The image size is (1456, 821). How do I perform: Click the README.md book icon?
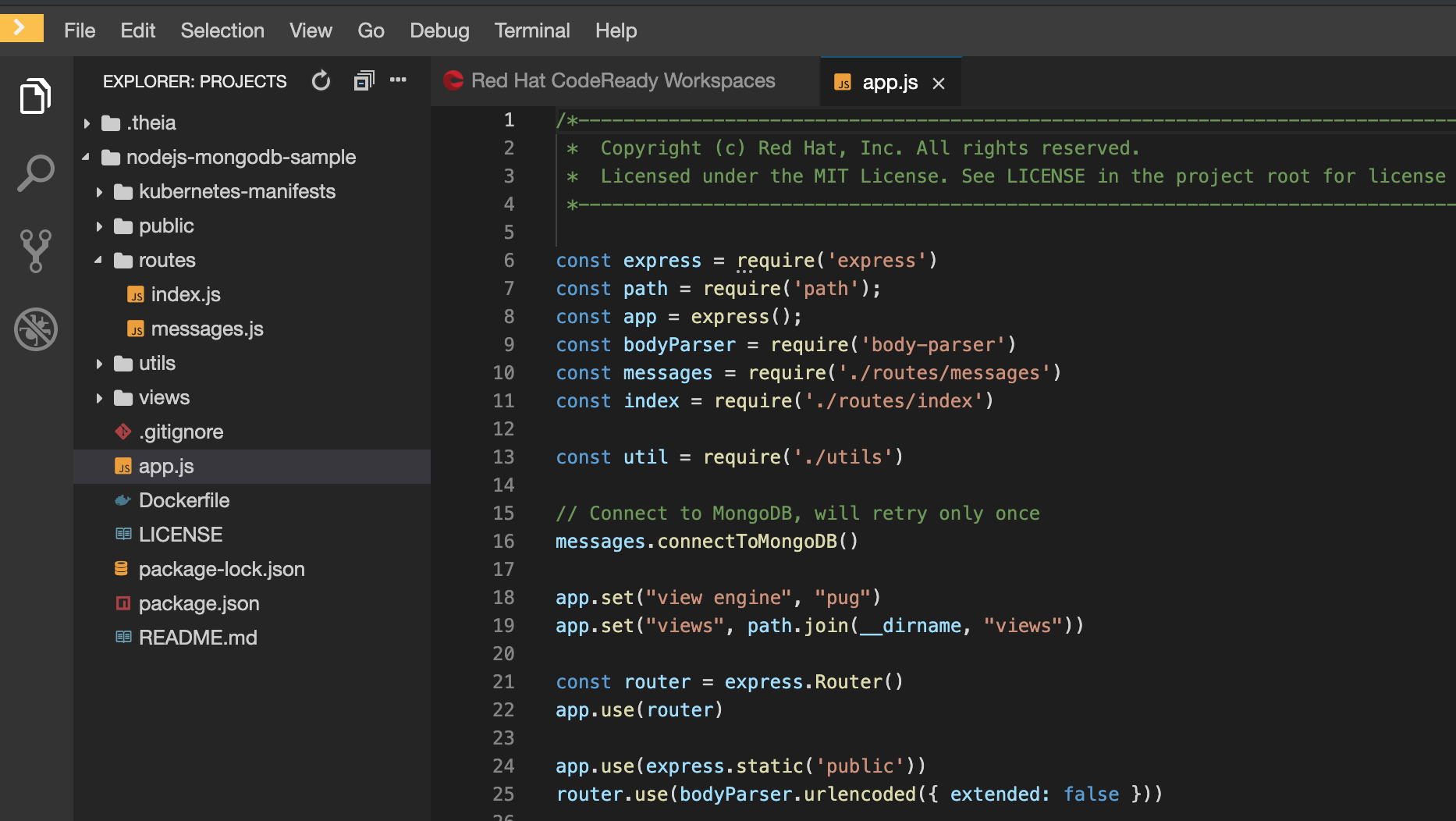[123, 638]
